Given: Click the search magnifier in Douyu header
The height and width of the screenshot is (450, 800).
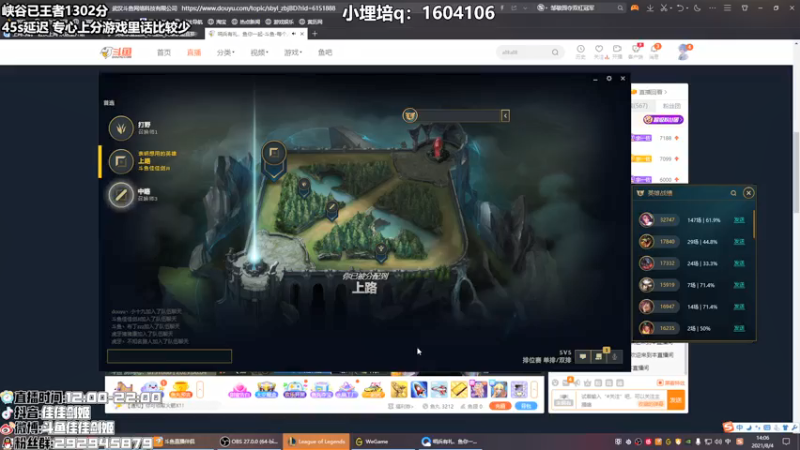Looking at the screenshot, I should pos(555,53).
